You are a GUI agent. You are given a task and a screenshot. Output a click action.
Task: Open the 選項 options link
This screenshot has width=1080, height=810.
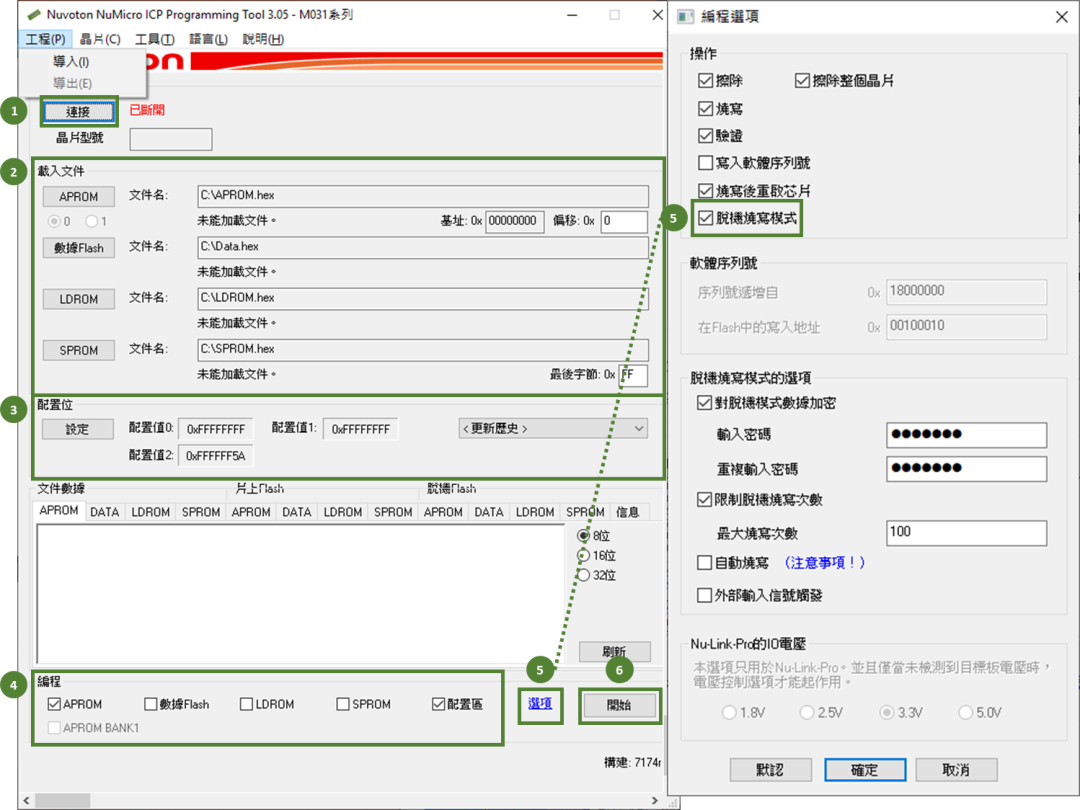tap(540, 704)
